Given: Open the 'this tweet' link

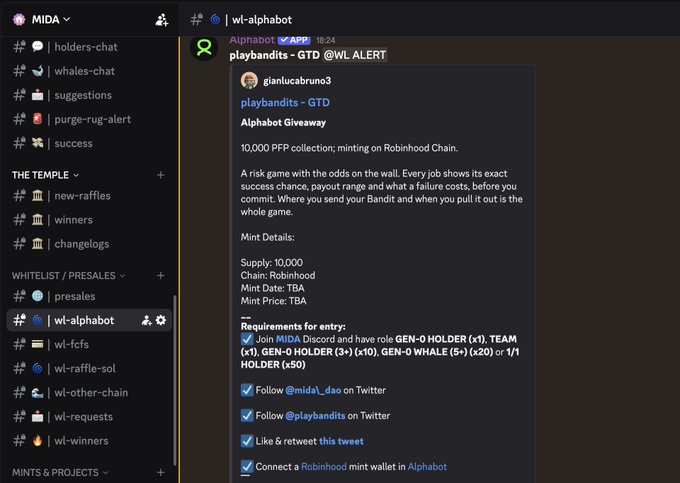Looking at the screenshot, I should point(341,441).
